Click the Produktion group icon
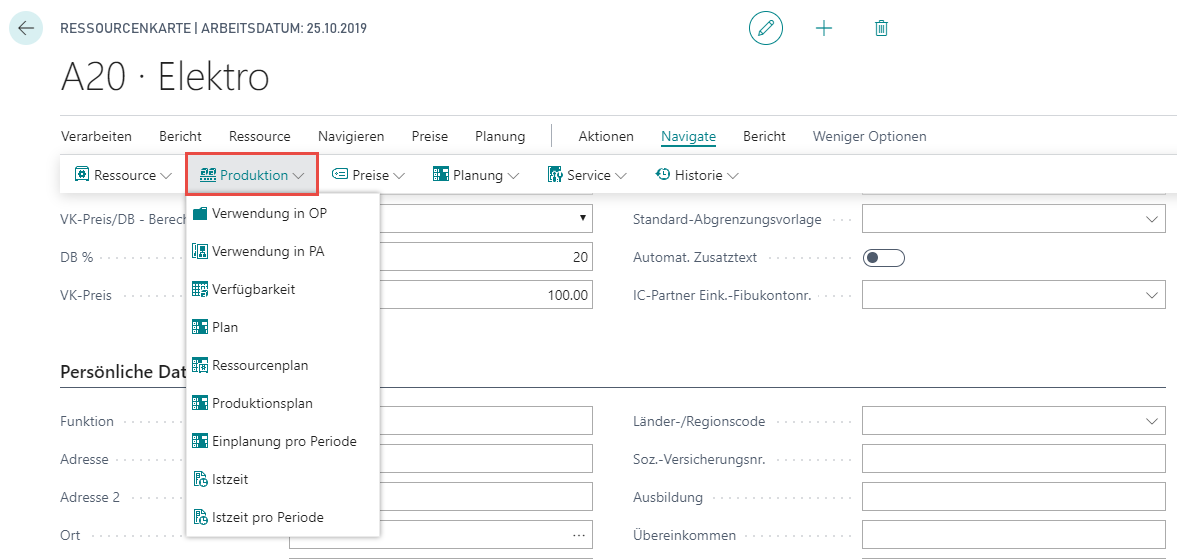The image size is (1177, 559). pyautogui.click(x=207, y=175)
